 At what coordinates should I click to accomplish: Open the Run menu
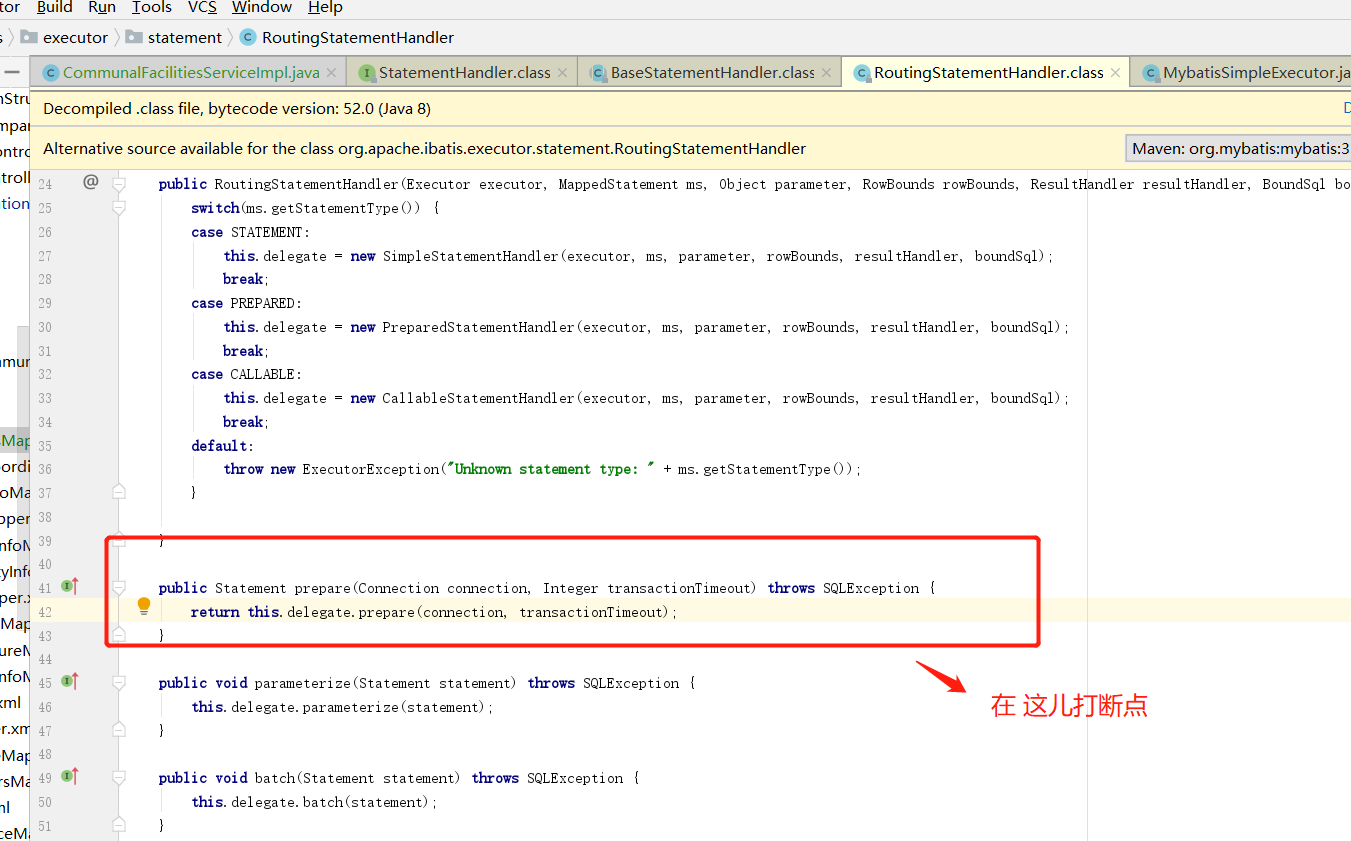coord(102,8)
